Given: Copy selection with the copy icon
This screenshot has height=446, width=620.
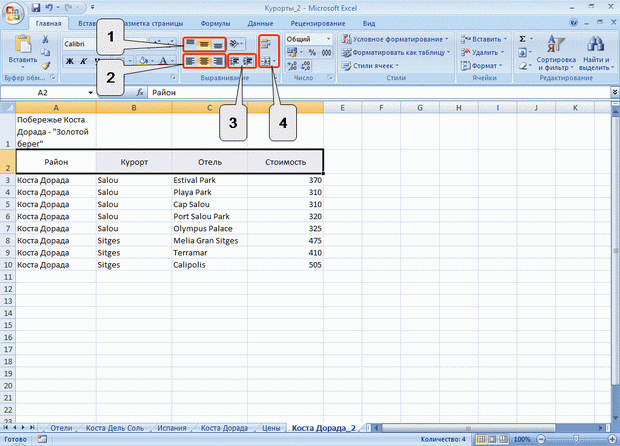Looking at the screenshot, I should click(45, 52).
